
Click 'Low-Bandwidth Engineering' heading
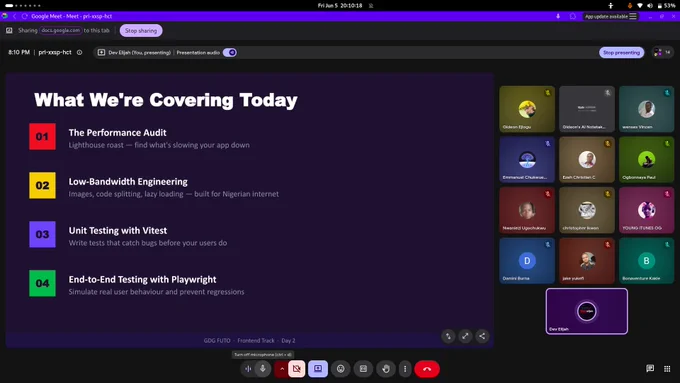coord(128,182)
